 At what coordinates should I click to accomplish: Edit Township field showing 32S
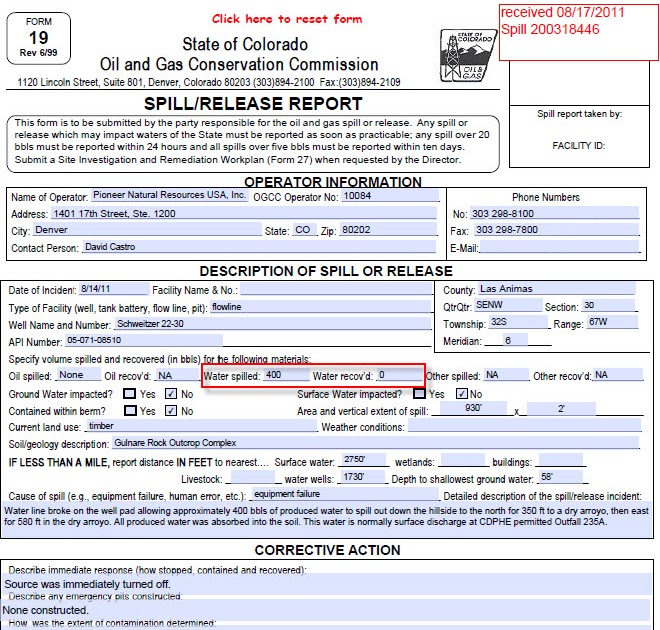(519, 322)
